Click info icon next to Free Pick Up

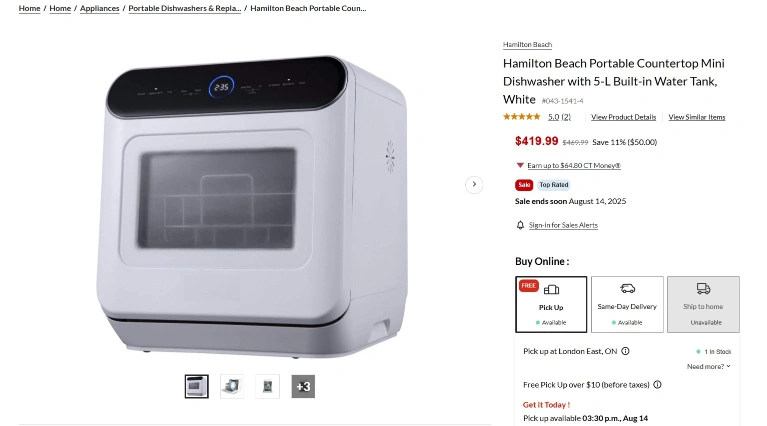(657, 385)
